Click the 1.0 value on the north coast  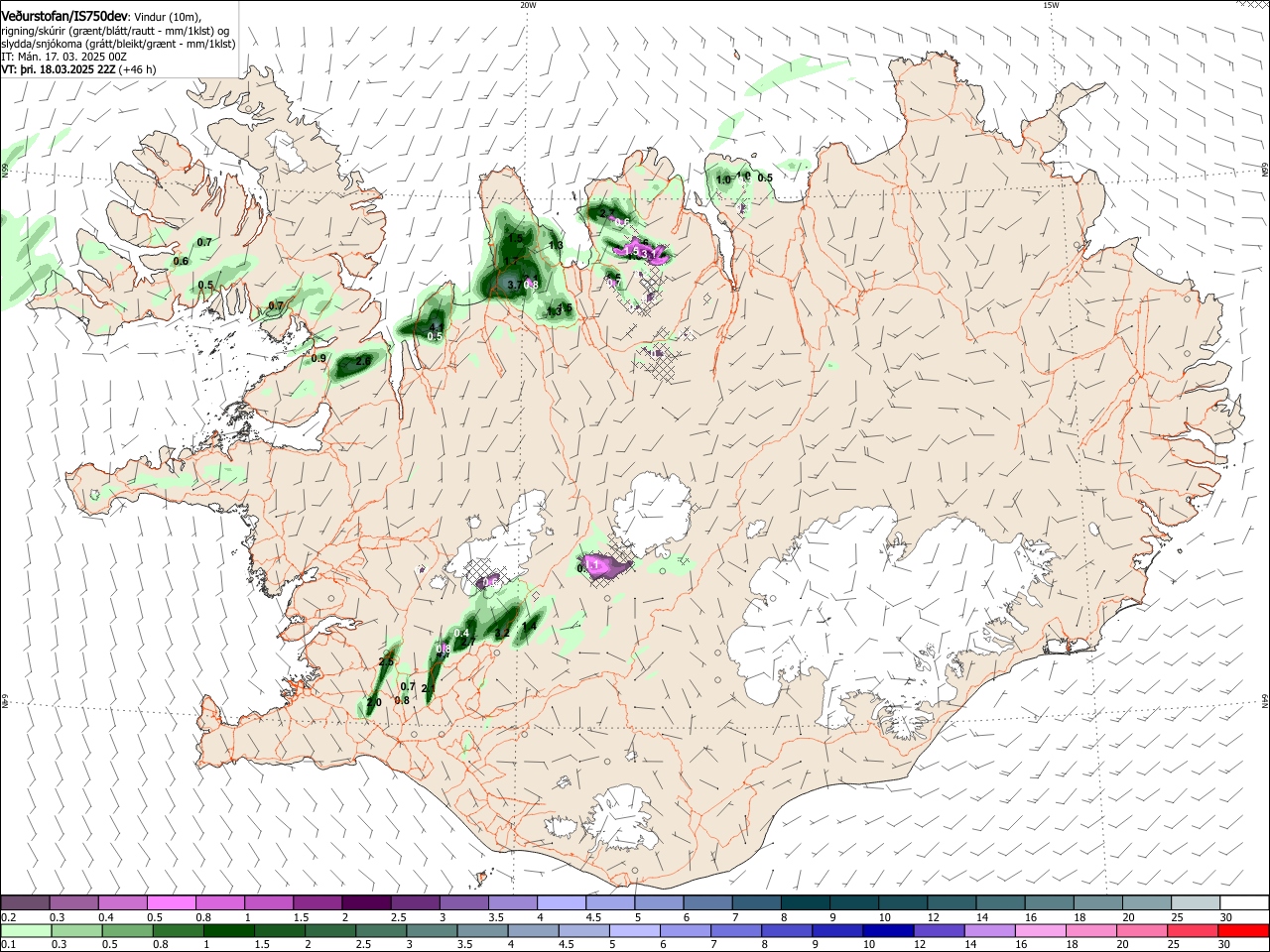723,179
